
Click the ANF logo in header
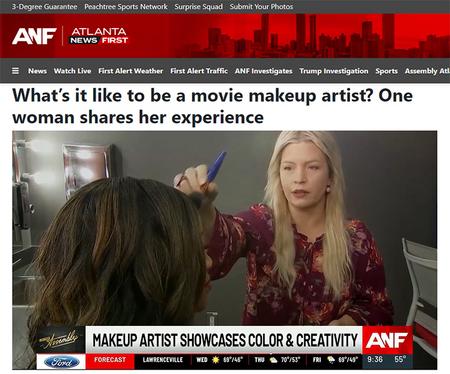(x=34, y=36)
